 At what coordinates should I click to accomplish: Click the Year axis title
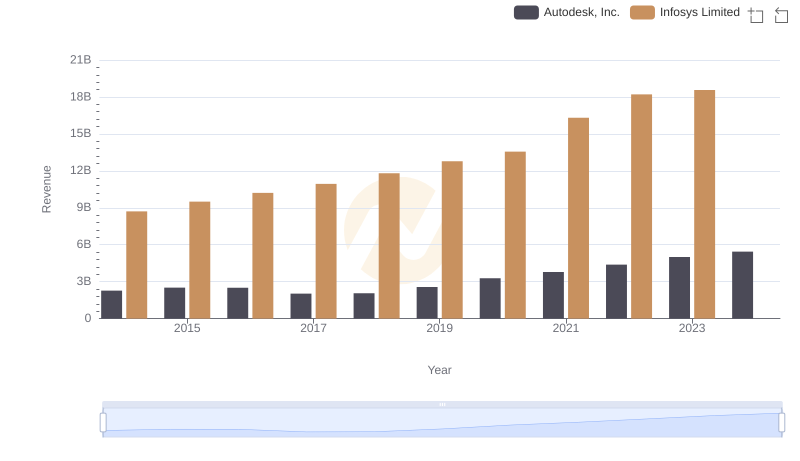[439, 370]
